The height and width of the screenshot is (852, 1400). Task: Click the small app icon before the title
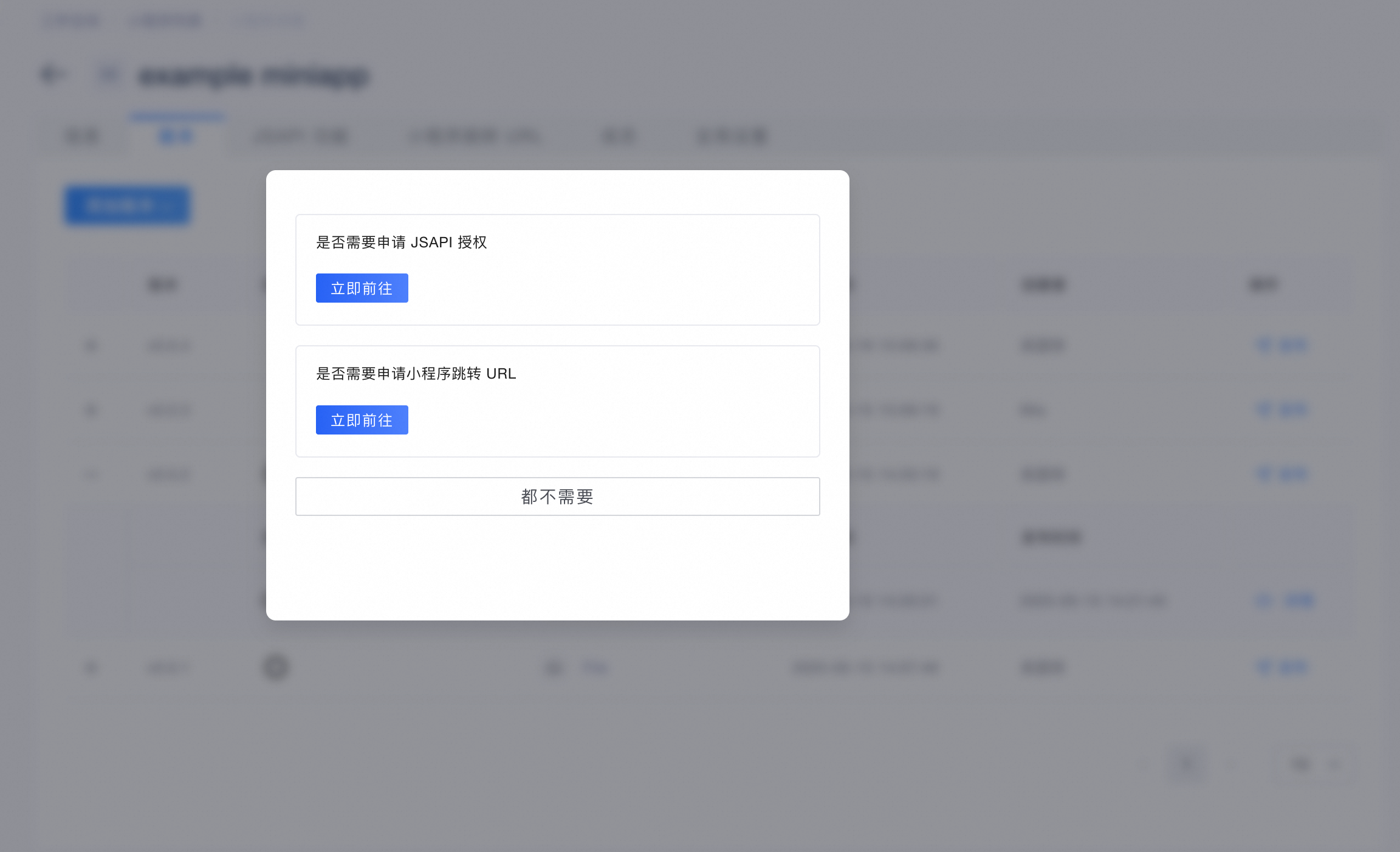[109, 75]
